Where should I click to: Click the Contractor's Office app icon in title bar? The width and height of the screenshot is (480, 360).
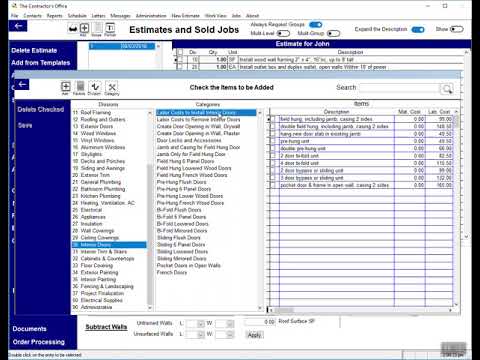coord(14,6)
